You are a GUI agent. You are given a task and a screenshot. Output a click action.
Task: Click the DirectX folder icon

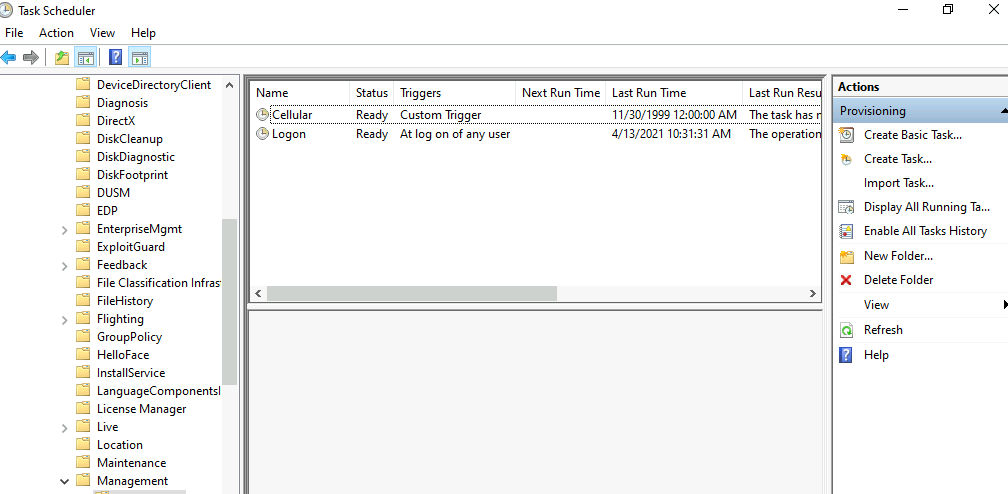point(83,120)
